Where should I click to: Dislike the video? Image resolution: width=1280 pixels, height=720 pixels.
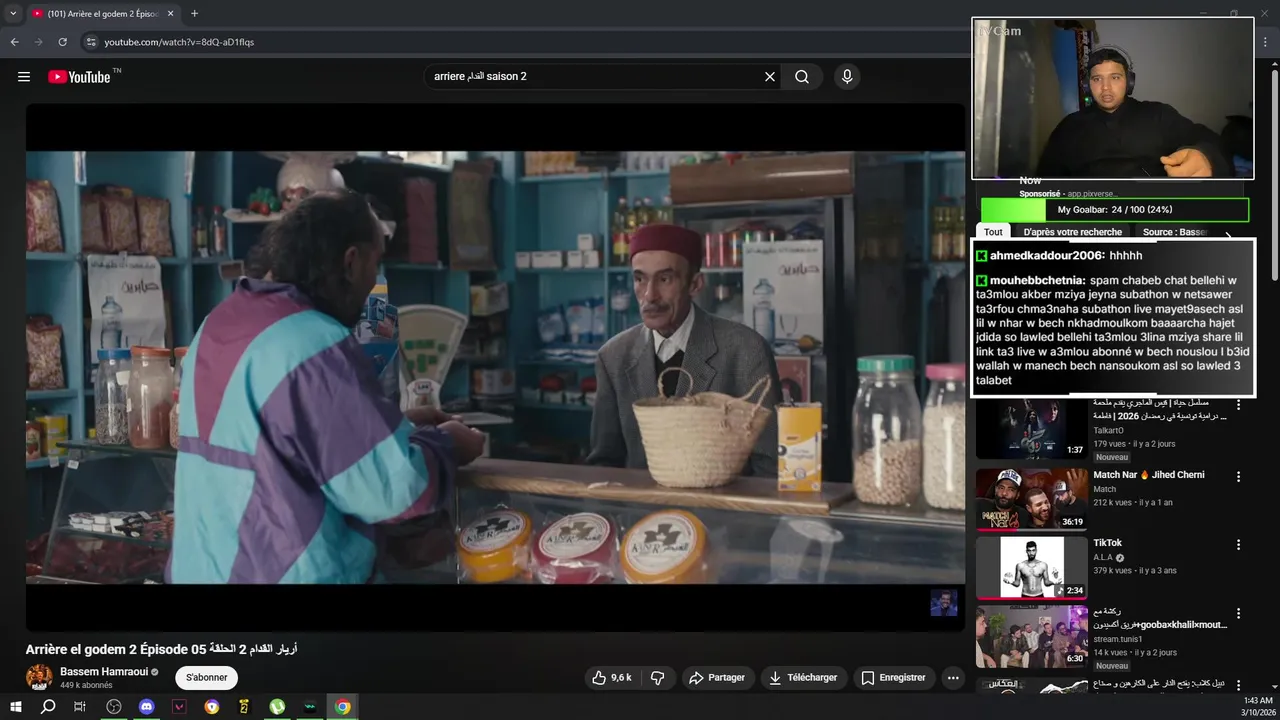pos(658,677)
